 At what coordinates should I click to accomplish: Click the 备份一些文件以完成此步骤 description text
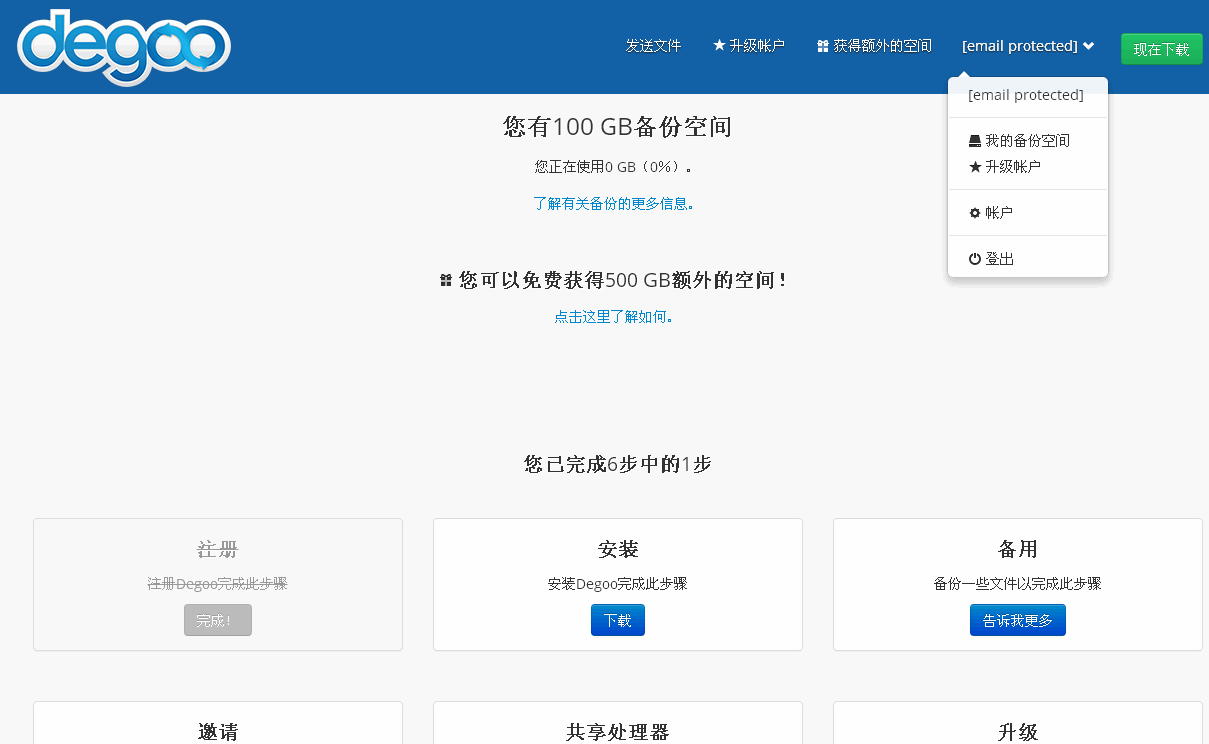pyautogui.click(x=1018, y=584)
